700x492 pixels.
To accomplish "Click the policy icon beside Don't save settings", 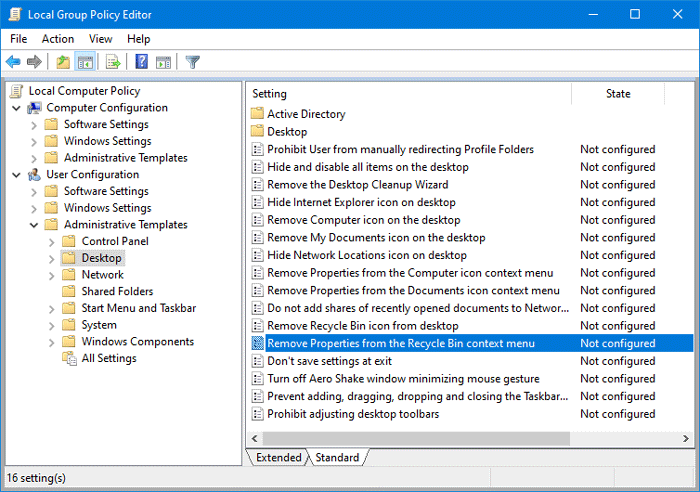I will coord(257,361).
